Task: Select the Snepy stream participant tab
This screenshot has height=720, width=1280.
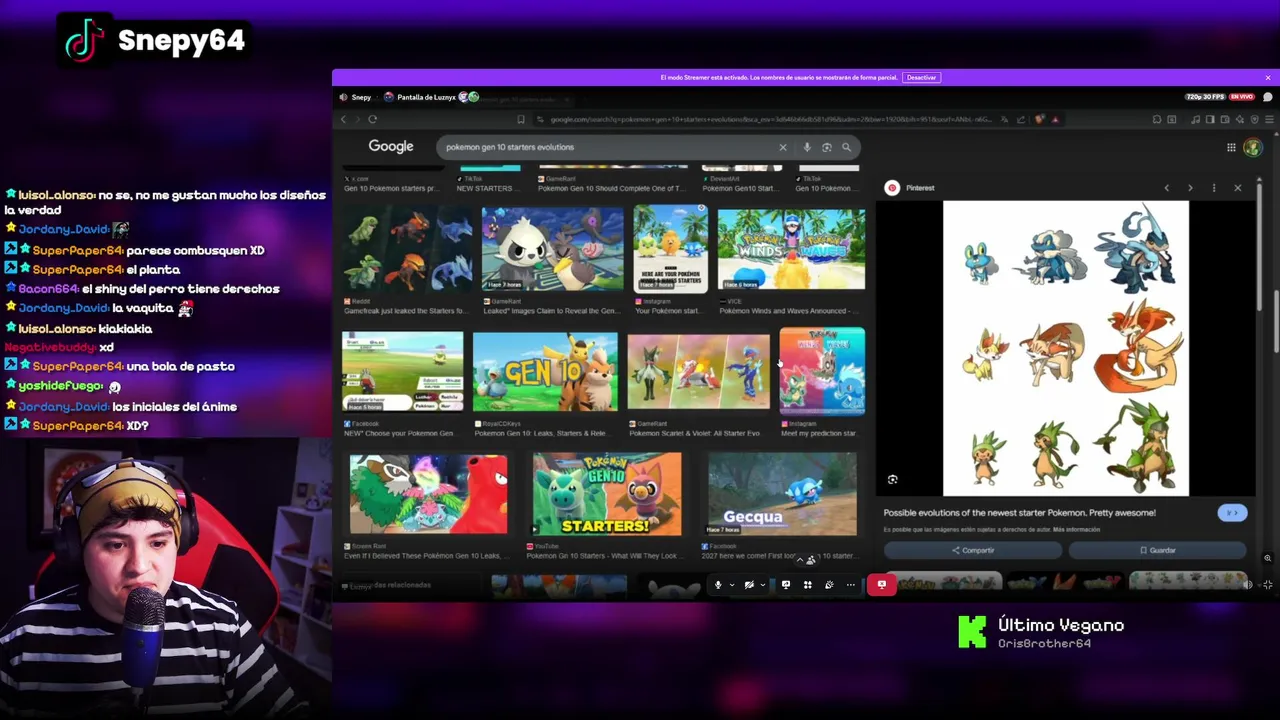Action: pyautogui.click(x=355, y=97)
